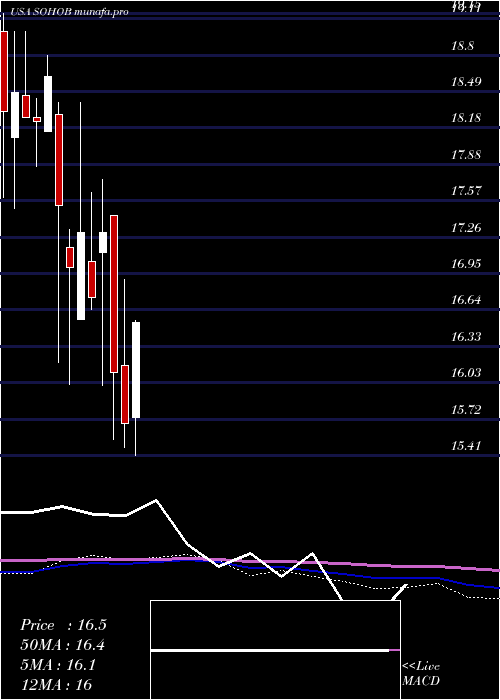Screen dimensions: 500x700
Task: Click the 16.95 price axis label
Action: click(466, 263)
